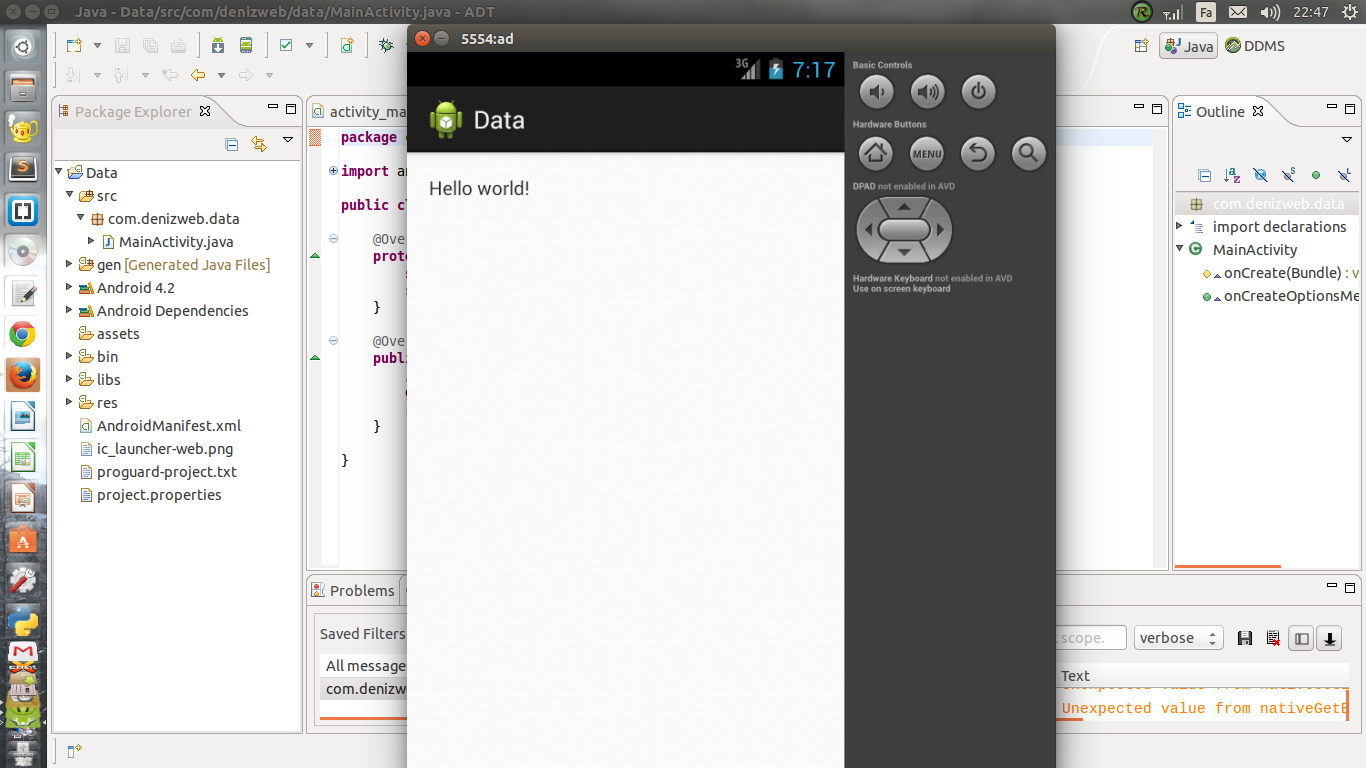1366x768 pixels.
Task: Click the DPAD center button in emulator
Action: coord(904,229)
